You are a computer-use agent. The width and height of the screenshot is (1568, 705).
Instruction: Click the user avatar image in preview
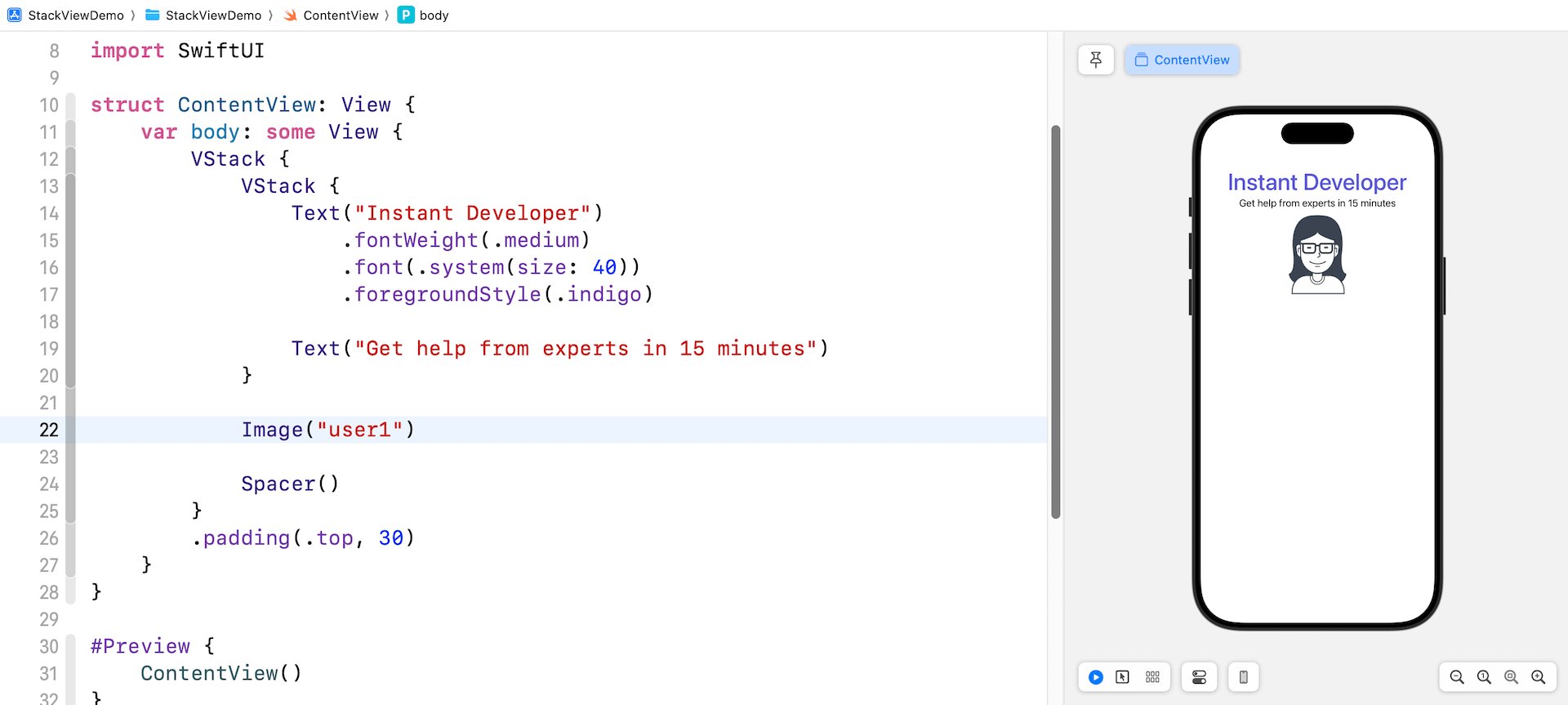click(1317, 255)
